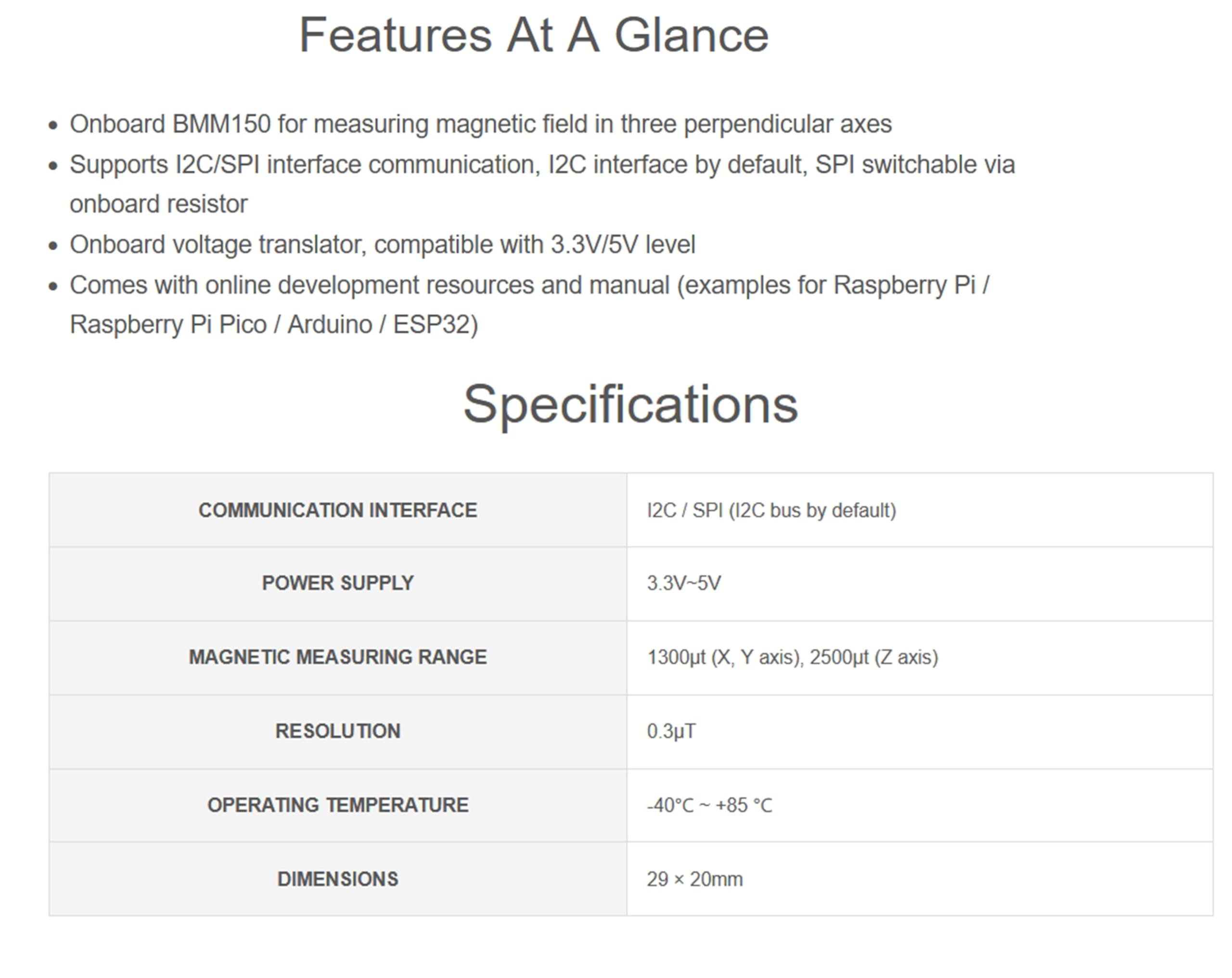Viewport: 1232px width, 978px height.
Task: Click the Raspberry Pi Pico / Arduino / ESP32 line
Action: point(274,324)
